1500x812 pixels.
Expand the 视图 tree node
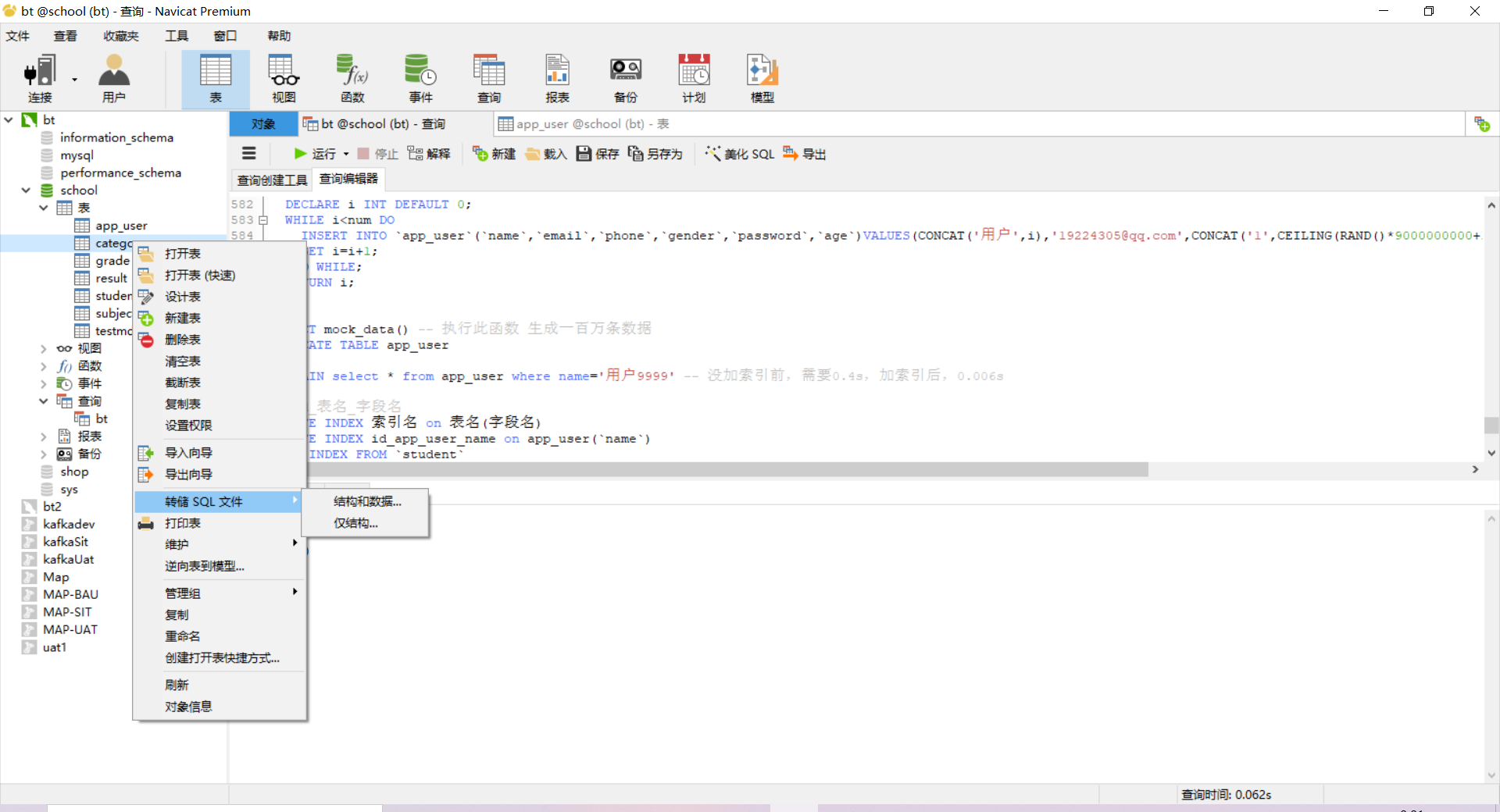[44, 348]
